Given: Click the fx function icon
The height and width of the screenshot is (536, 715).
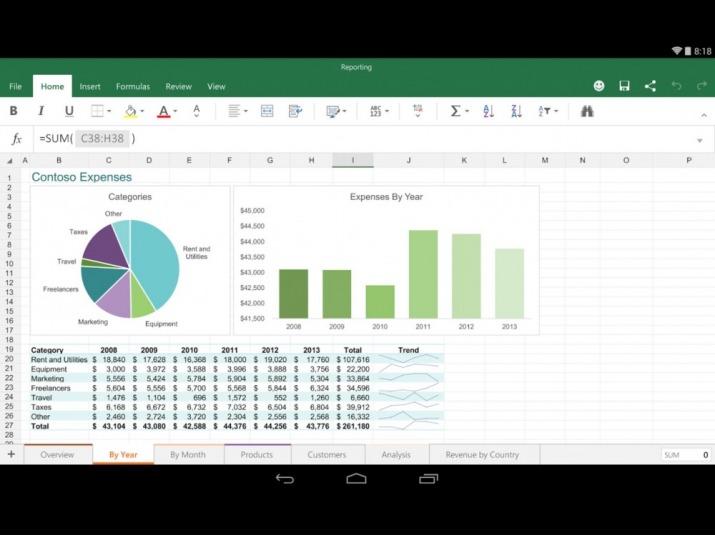Looking at the screenshot, I should [16, 139].
